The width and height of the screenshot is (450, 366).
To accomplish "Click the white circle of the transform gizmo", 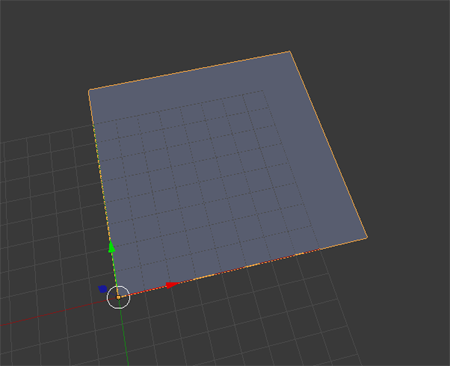I will [118, 297].
